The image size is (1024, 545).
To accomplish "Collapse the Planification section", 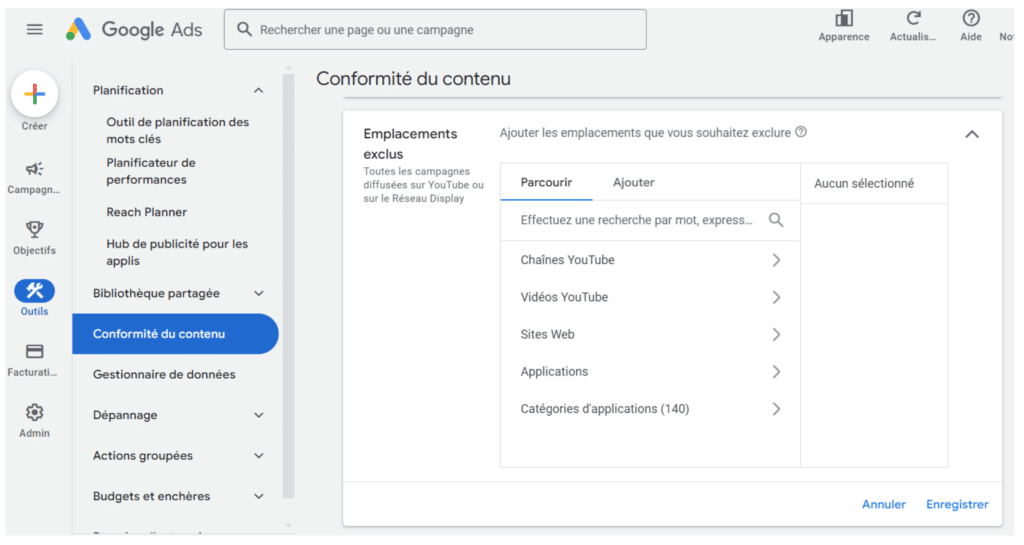I will tap(259, 91).
